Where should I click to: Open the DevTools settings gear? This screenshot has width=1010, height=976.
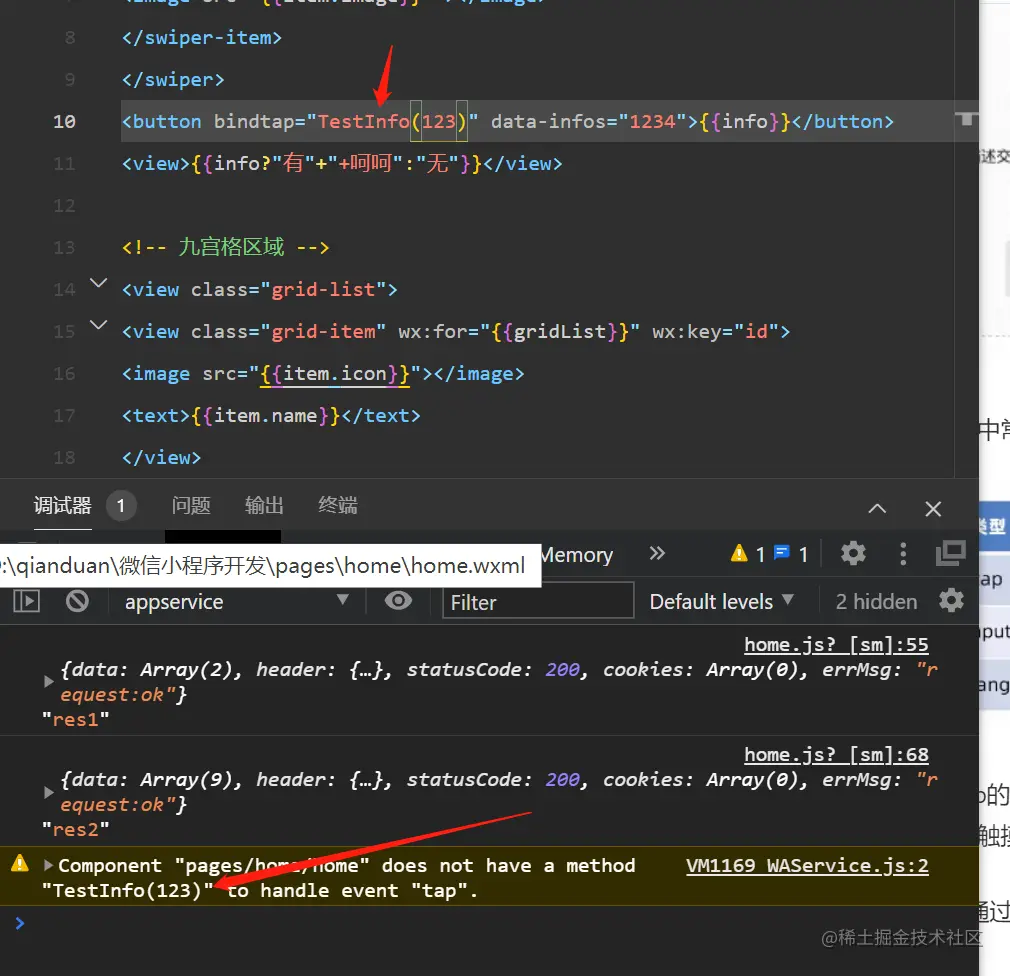coord(853,553)
